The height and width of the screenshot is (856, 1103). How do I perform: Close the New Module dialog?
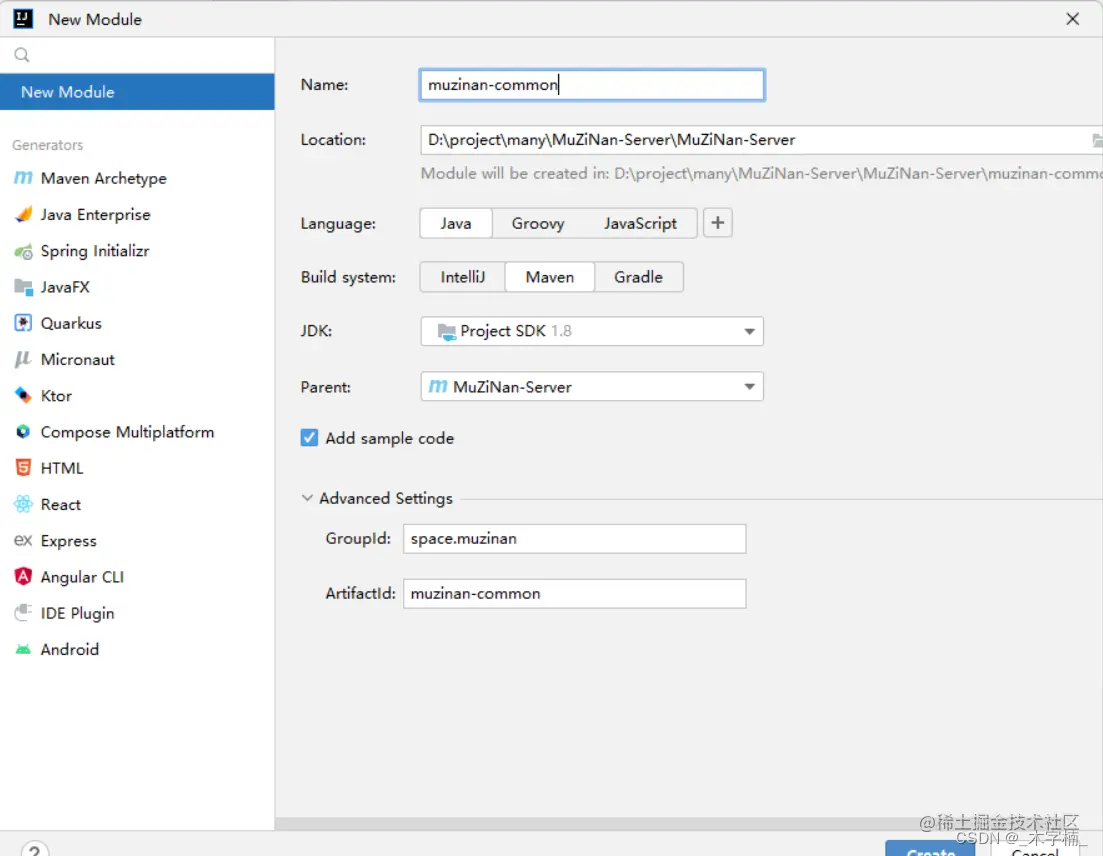point(1072,19)
